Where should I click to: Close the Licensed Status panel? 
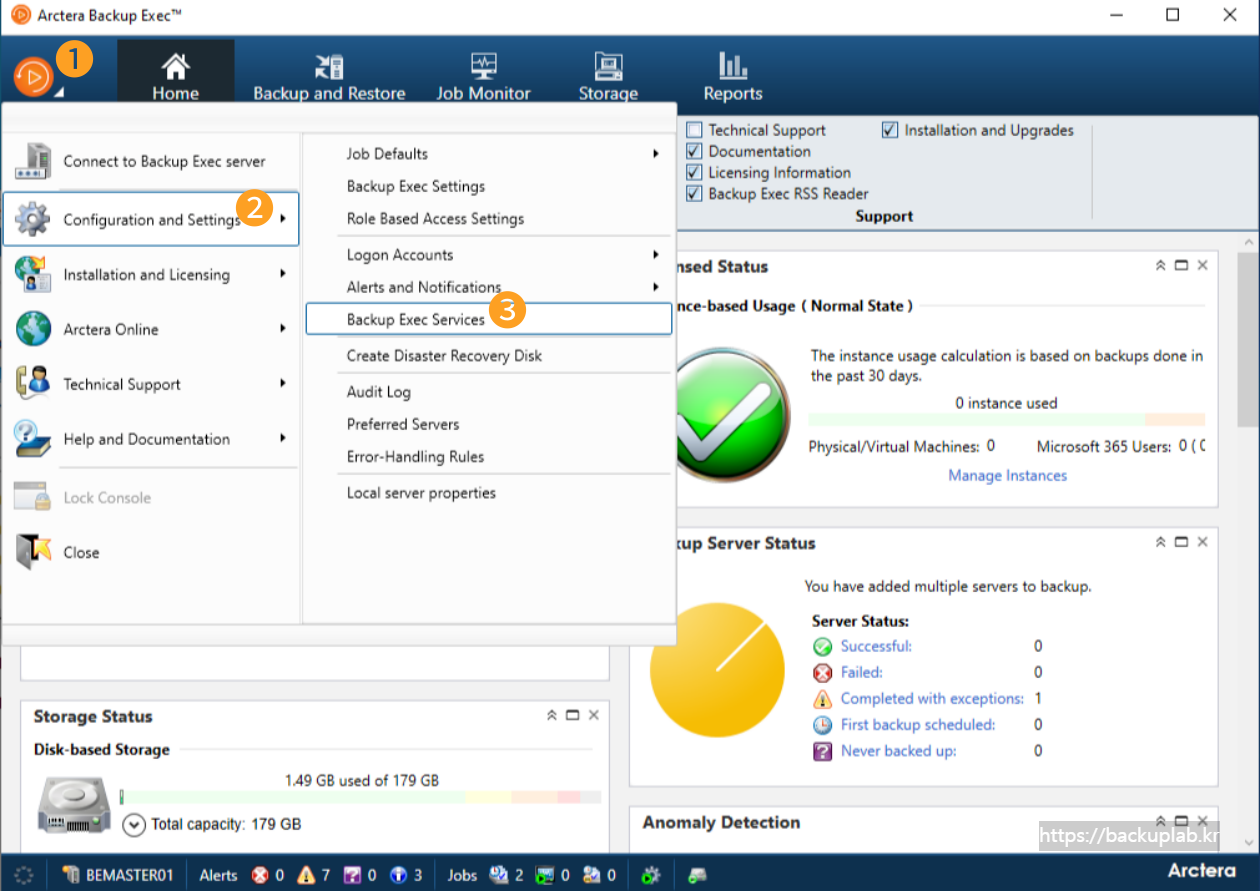[x=1203, y=266]
